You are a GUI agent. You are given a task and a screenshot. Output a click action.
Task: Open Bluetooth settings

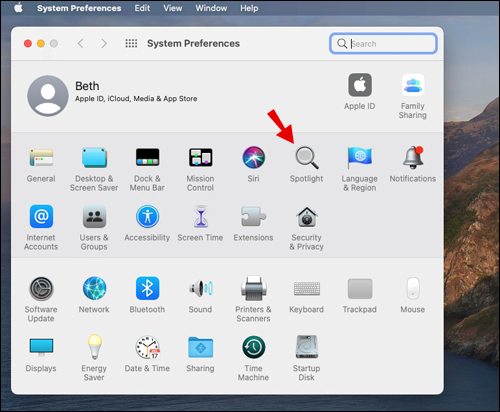[x=147, y=288]
